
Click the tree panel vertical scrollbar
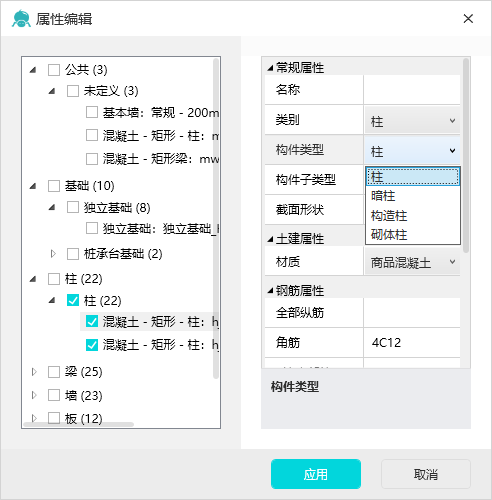click(216, 218)
